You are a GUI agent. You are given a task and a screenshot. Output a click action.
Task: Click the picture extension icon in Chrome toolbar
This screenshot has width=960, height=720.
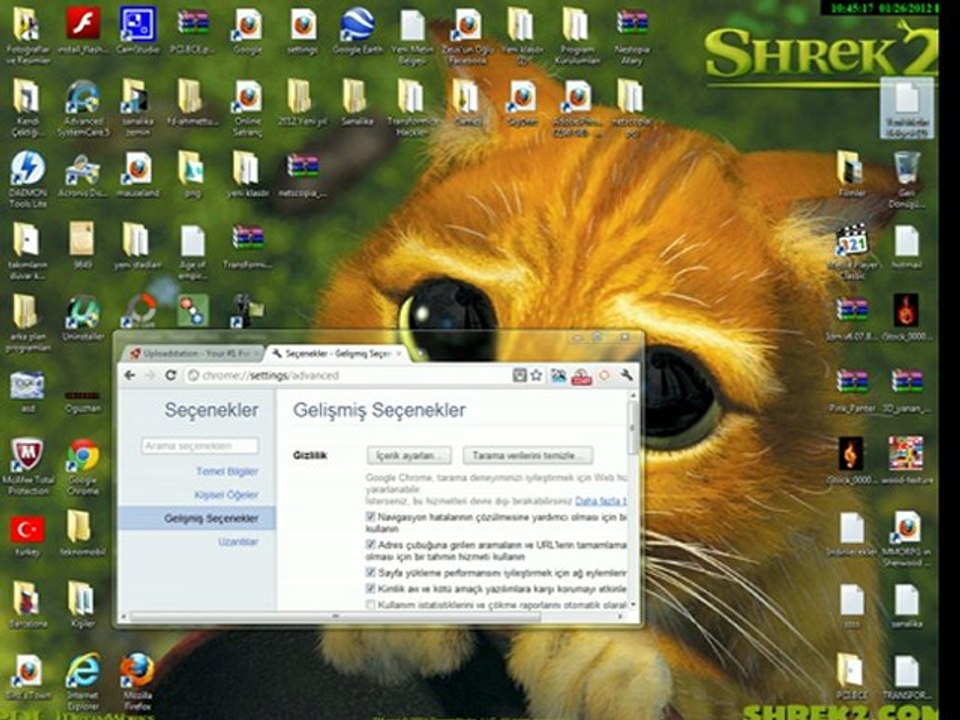tap(558, 376)
